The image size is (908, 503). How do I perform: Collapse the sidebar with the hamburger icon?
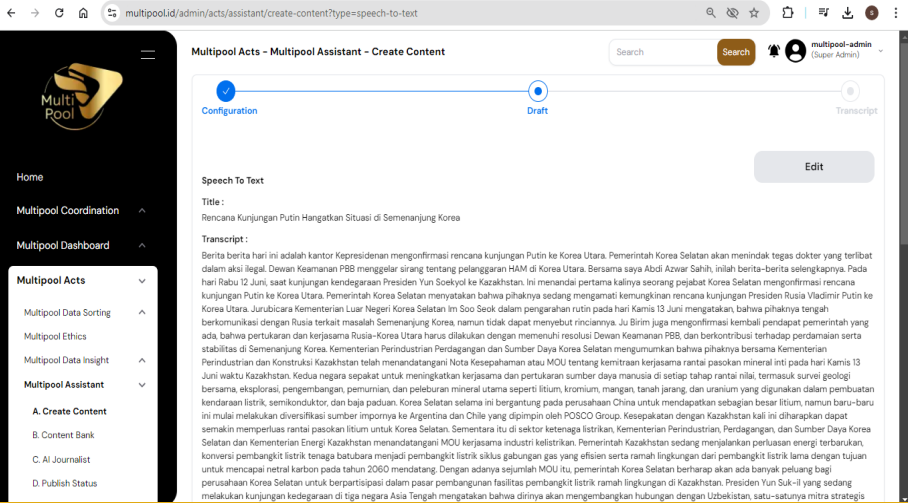[x=148, y=55]
